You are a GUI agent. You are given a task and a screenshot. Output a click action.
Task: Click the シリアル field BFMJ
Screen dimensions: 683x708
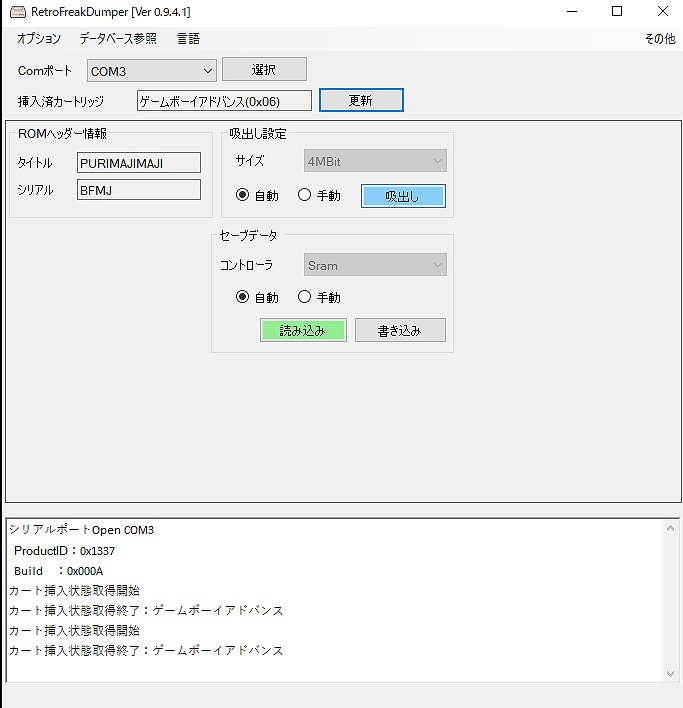139,190
